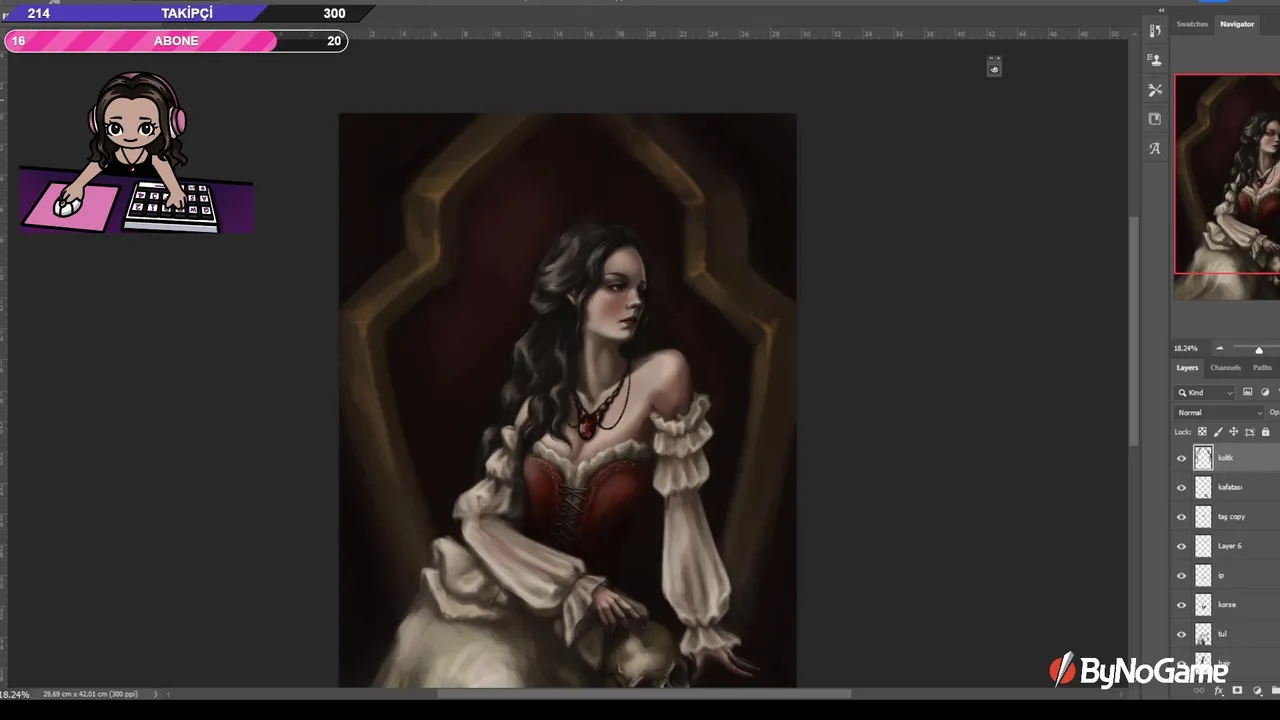The width and height of the screenshot is (1280, 720).
Task: Select the korse layer name
Action: coord(1227,605)
